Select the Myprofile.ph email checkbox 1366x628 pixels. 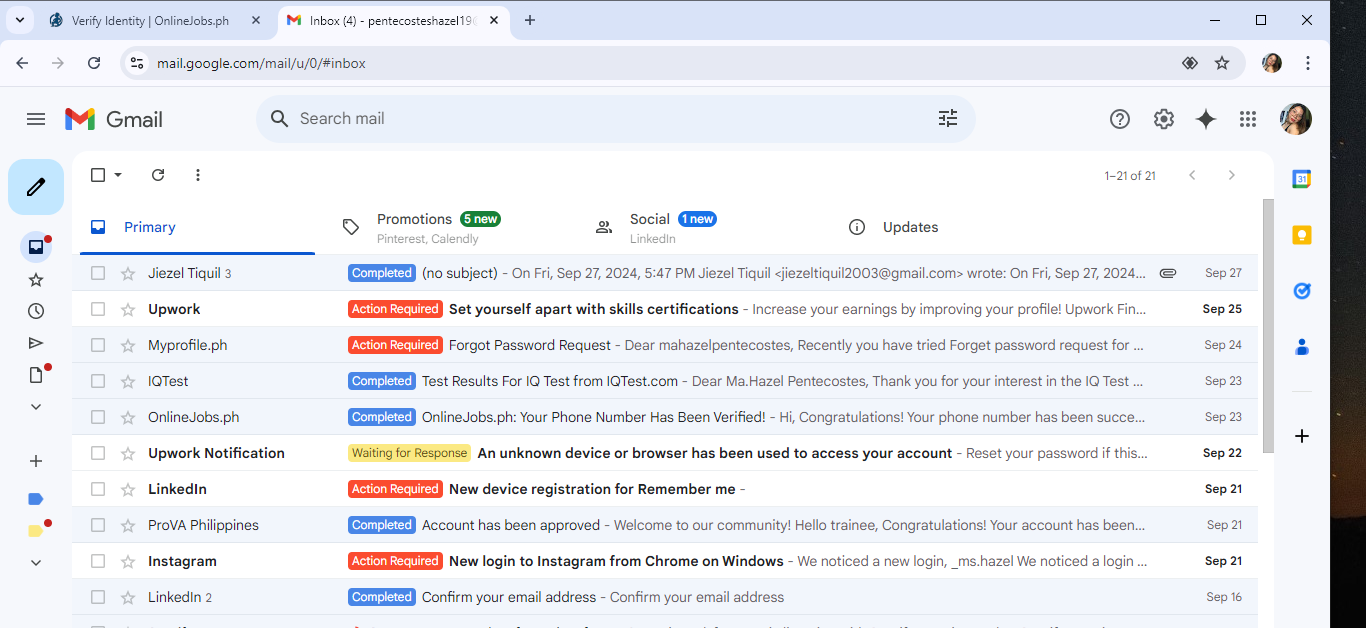click(x=98, y=345)
